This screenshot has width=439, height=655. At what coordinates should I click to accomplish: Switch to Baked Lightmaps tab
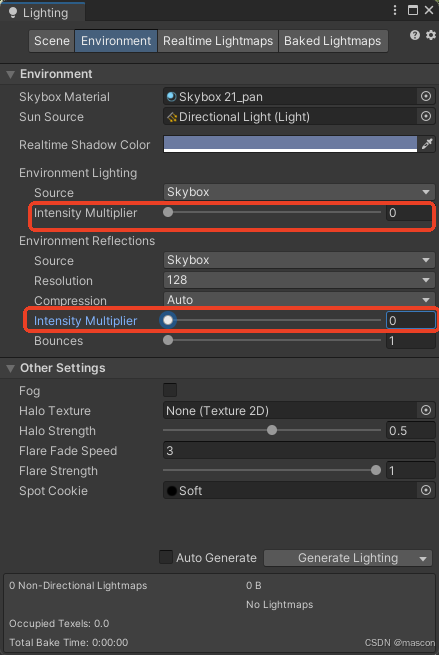pyautogui.click(x=333, y=41)
